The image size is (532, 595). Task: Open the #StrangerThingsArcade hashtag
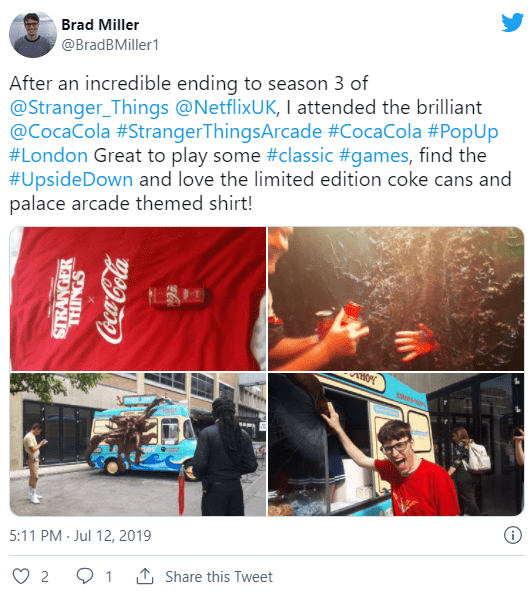click(219, 132)
